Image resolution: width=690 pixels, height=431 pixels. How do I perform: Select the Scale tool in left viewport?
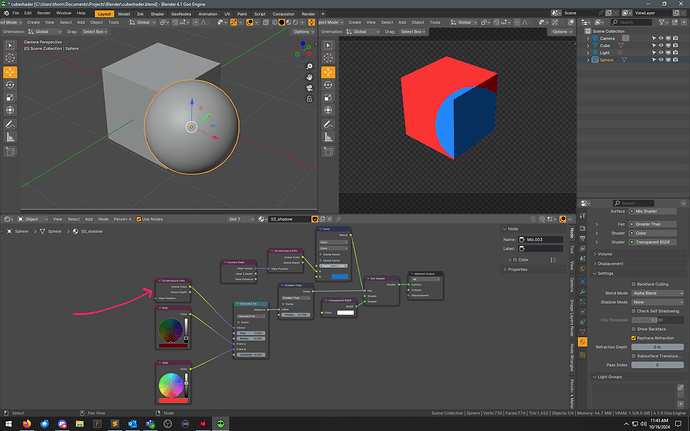pyautogui.click(x=10, y=97)
